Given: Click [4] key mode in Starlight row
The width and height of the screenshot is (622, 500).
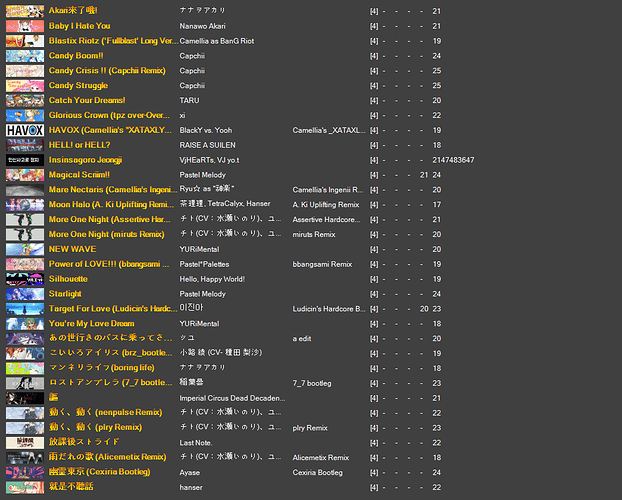Looking at the screenshot, I should 374,294.
